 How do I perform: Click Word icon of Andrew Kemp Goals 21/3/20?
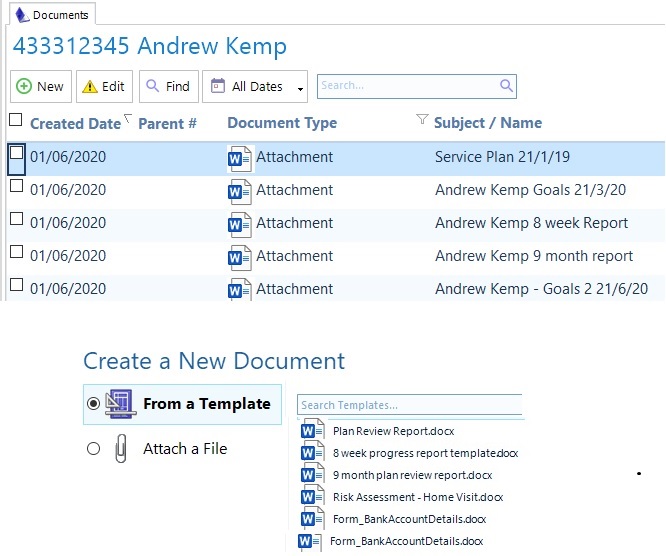[240, 192]
